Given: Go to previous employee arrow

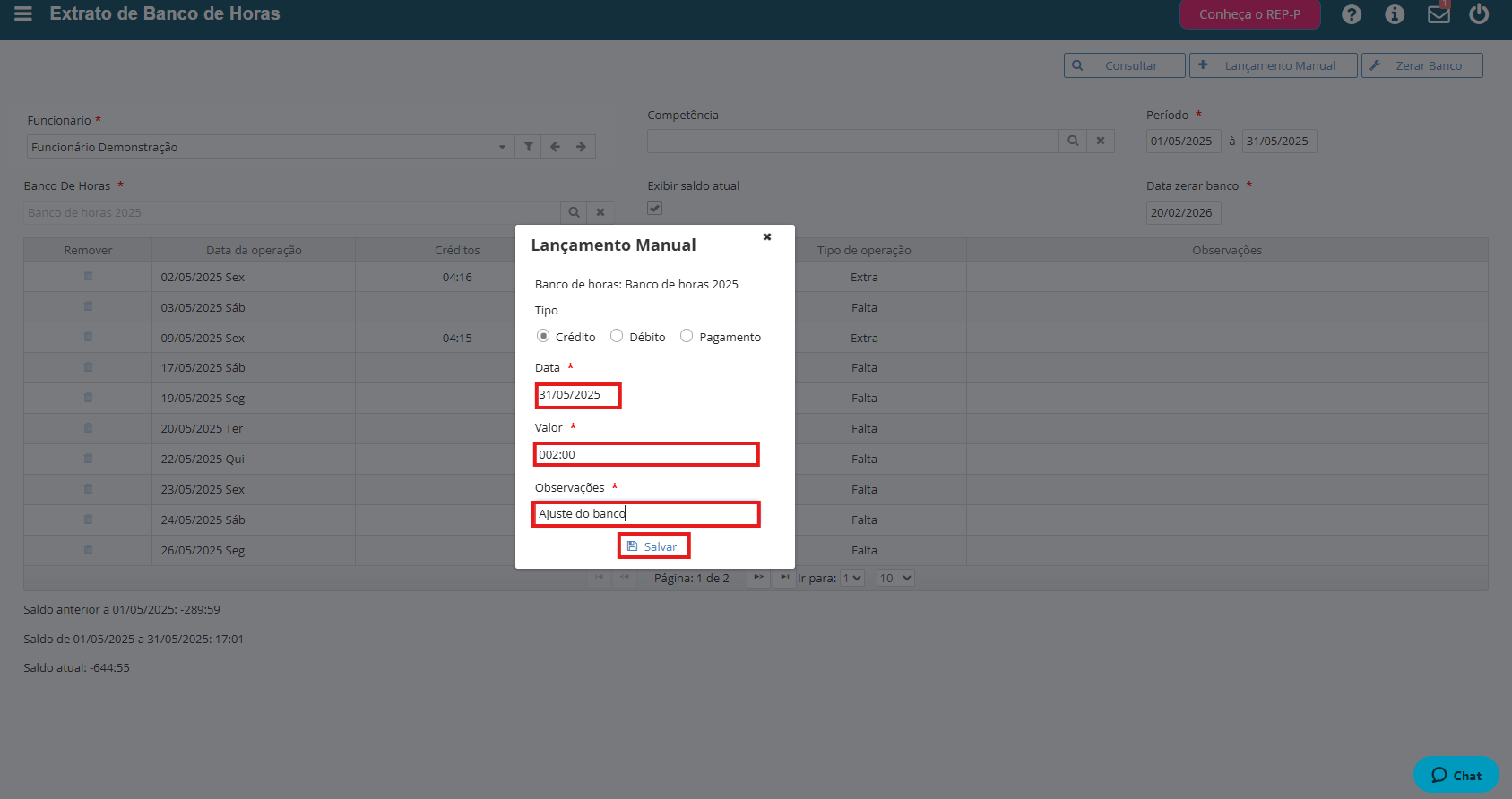Looking at the screenshot, I should pos(555,147).
